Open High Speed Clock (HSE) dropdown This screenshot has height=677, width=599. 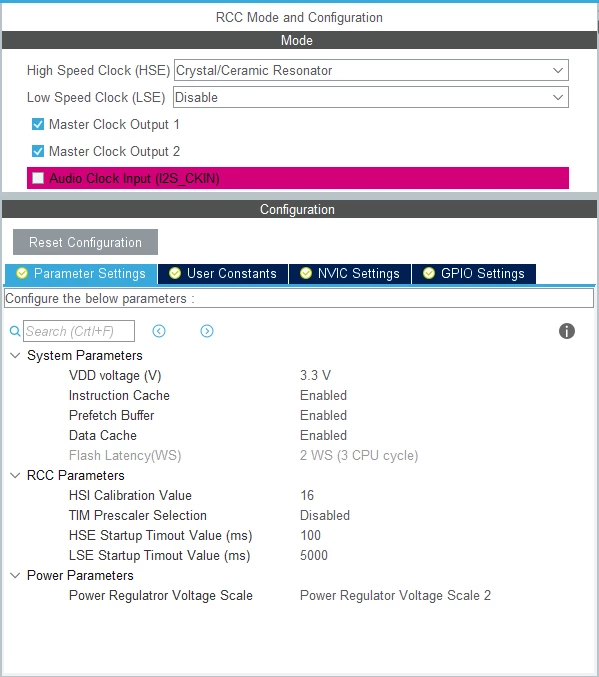371,70
